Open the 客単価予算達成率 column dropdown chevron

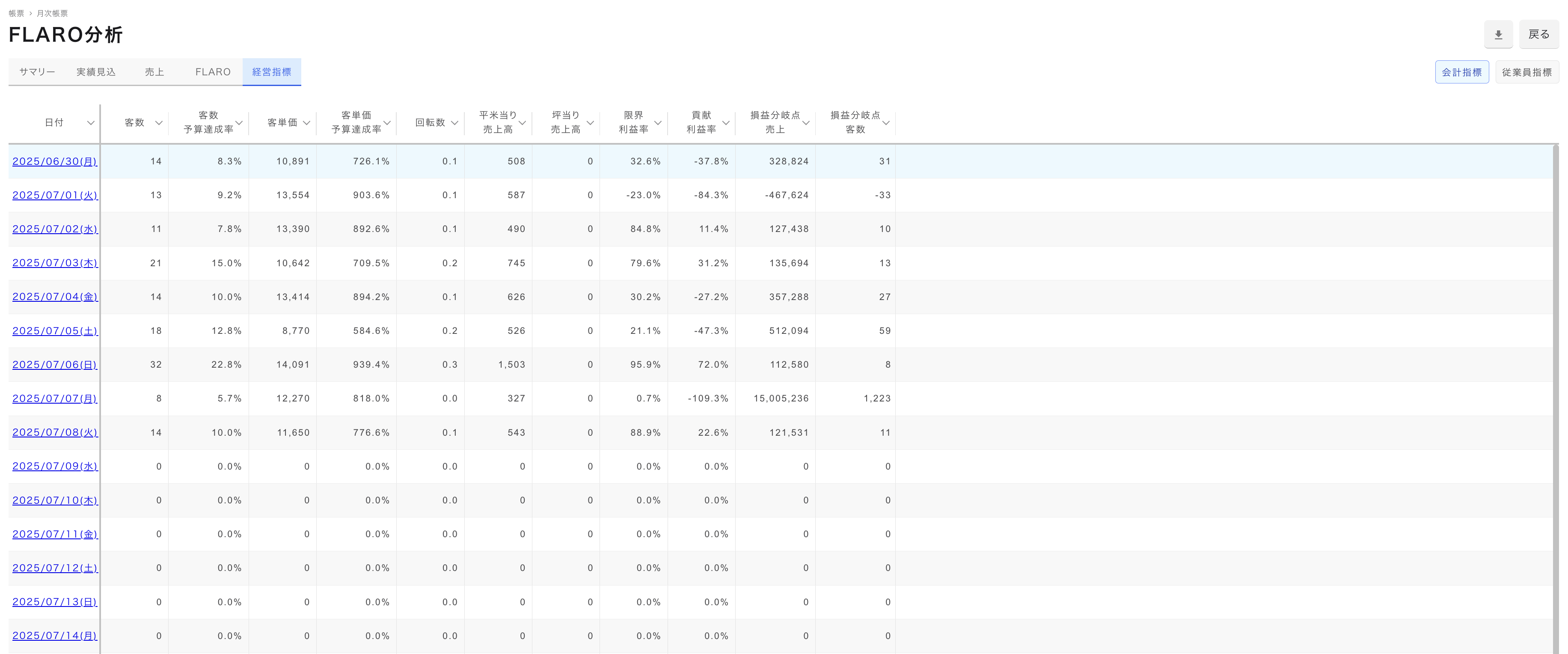[x=387, y=123]
